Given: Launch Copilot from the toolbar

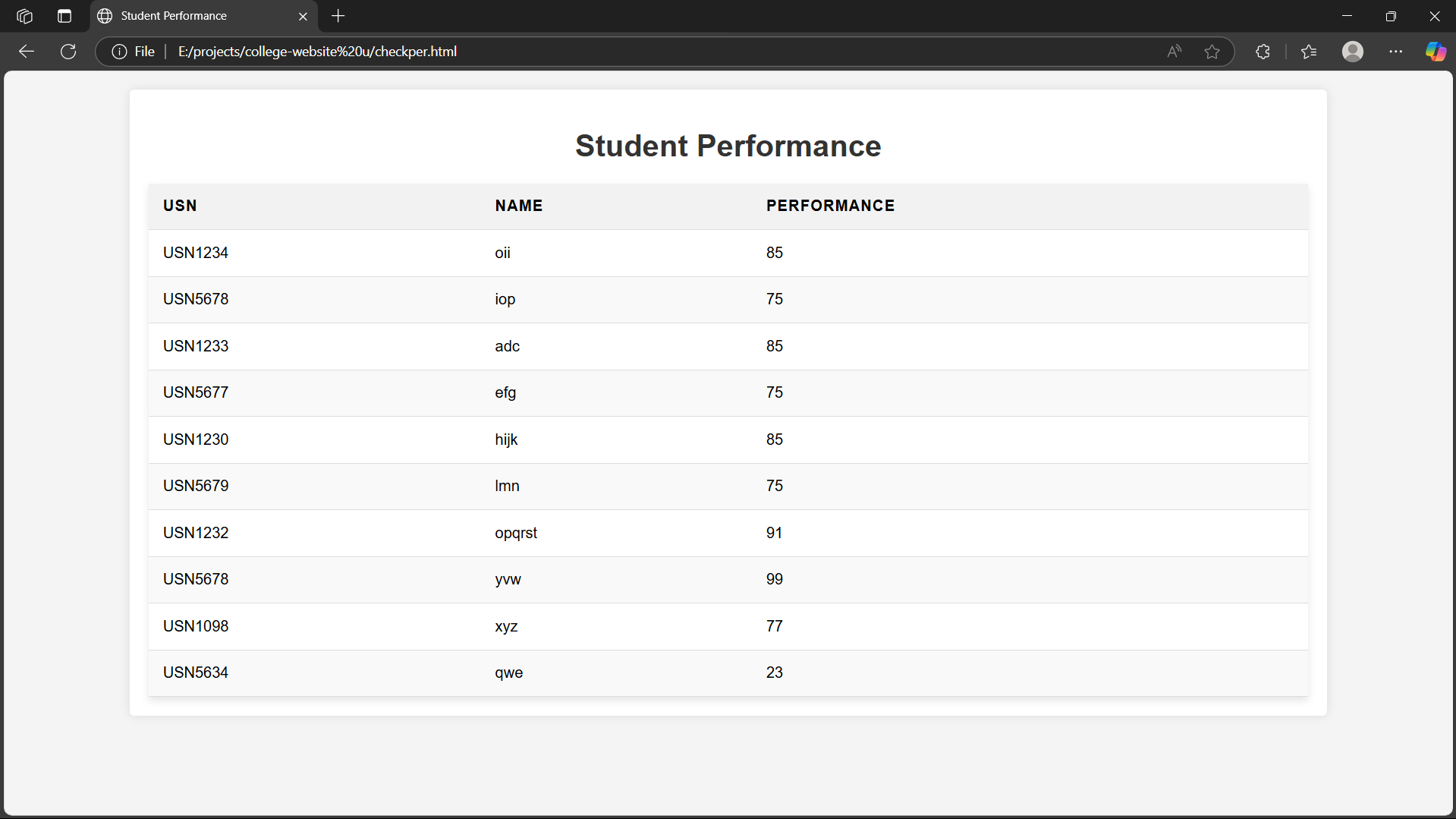Looking at the screenshot, I should tap(1435, 52).
